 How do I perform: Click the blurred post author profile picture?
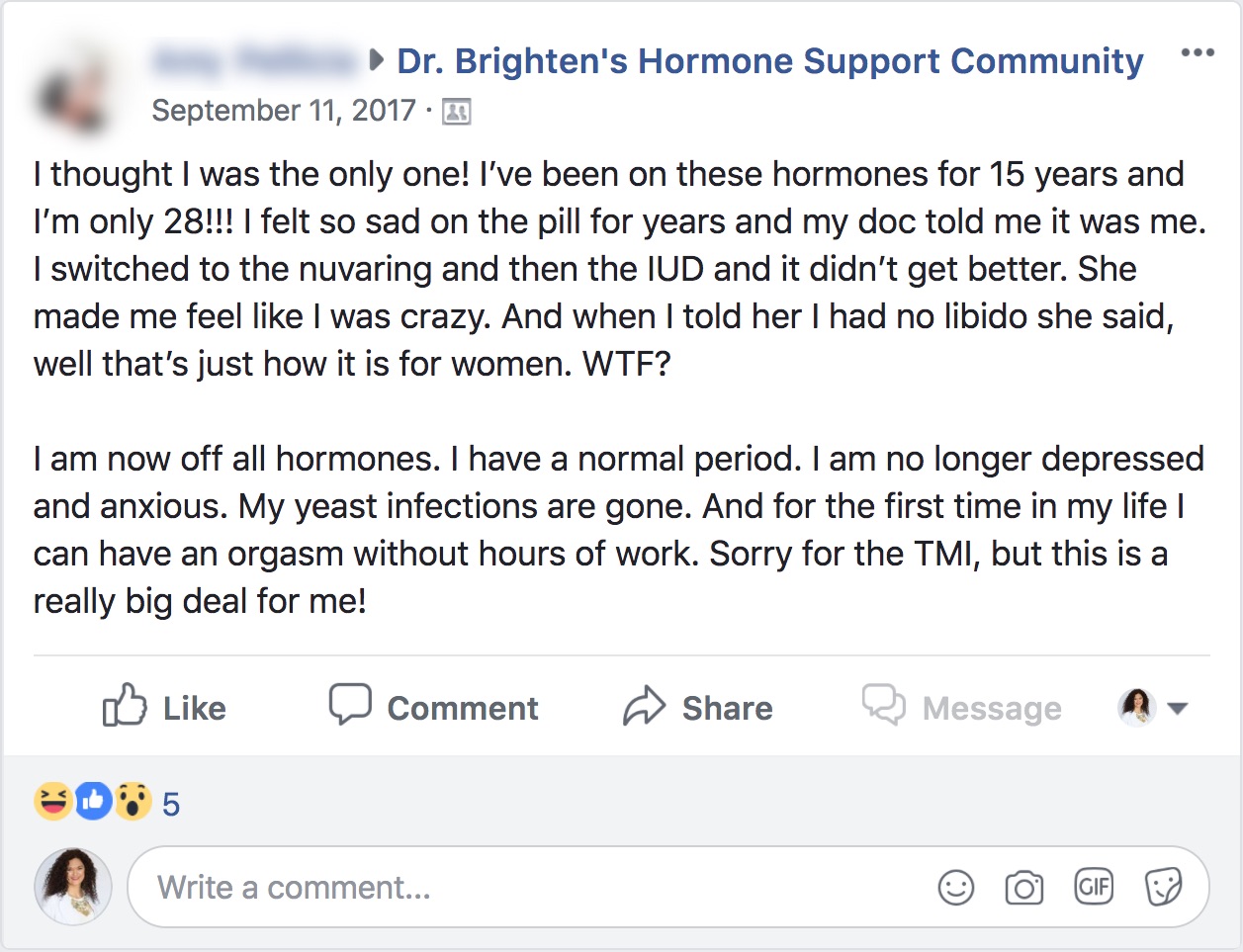(x=75, y=93)
